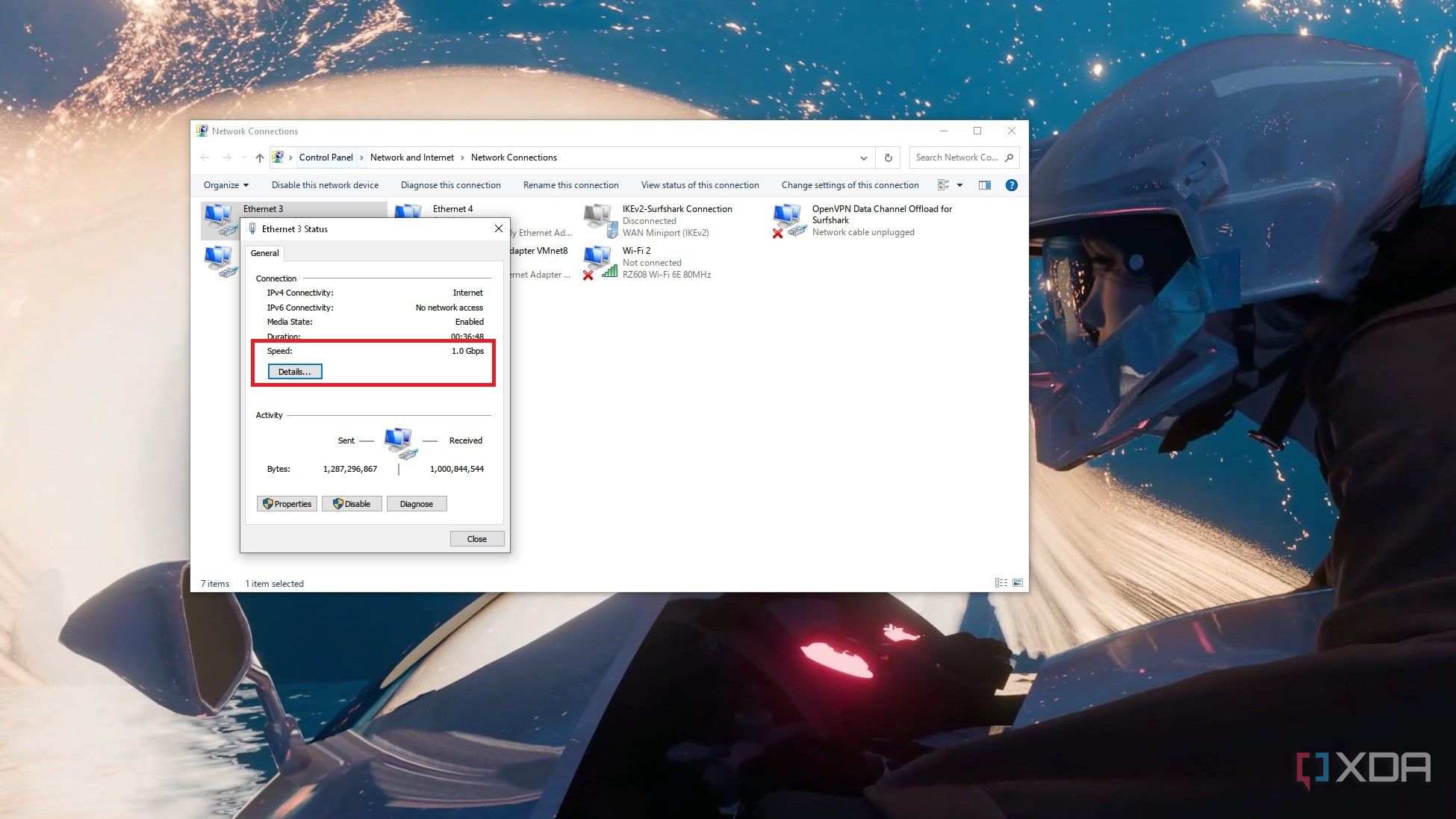
Task: Close Ethernet 3 Status with the X
Action: pyautogui.click(x=499, y=228)
